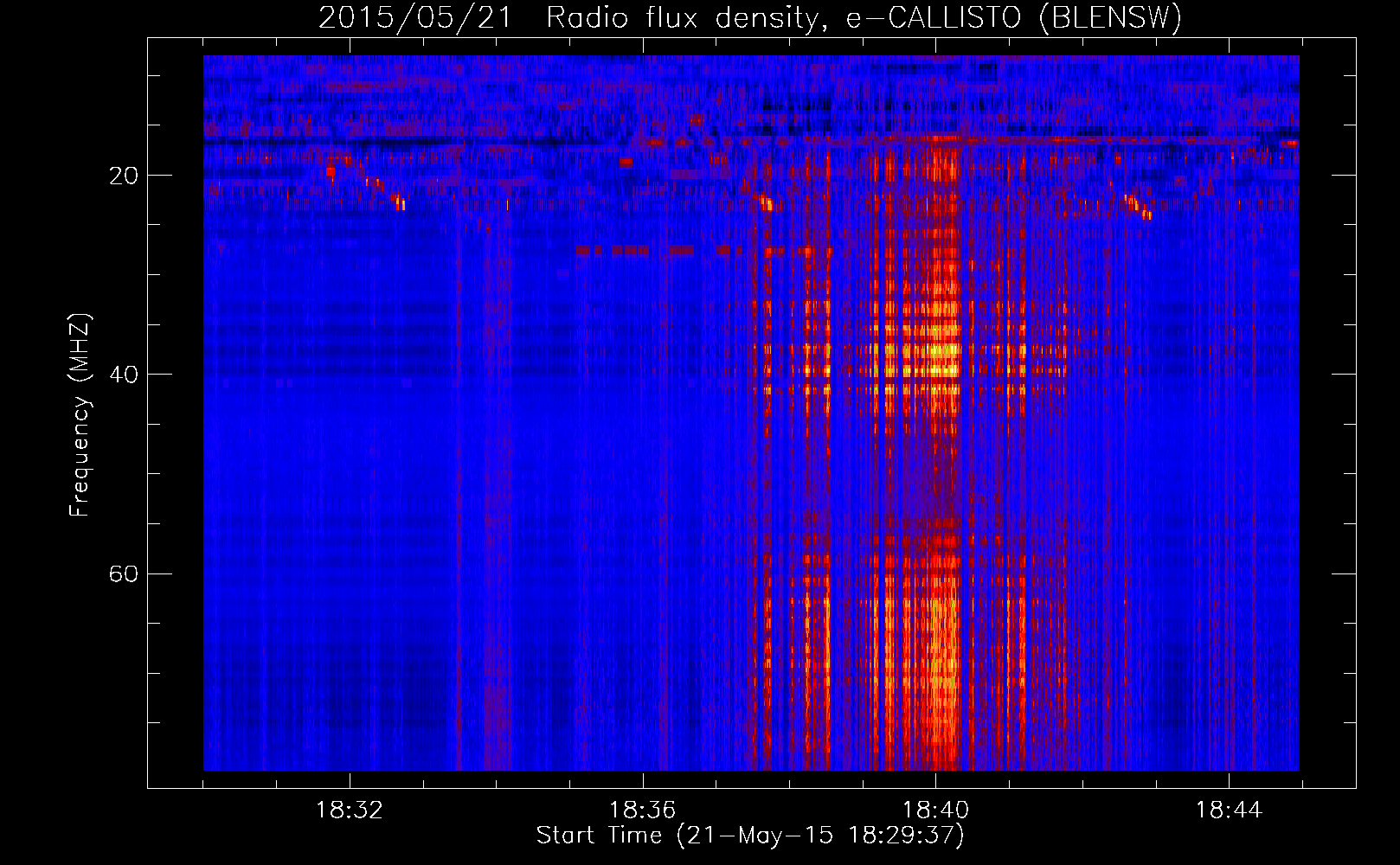
Task: Click the 60 frequency tick label
Action: (123, 574)
